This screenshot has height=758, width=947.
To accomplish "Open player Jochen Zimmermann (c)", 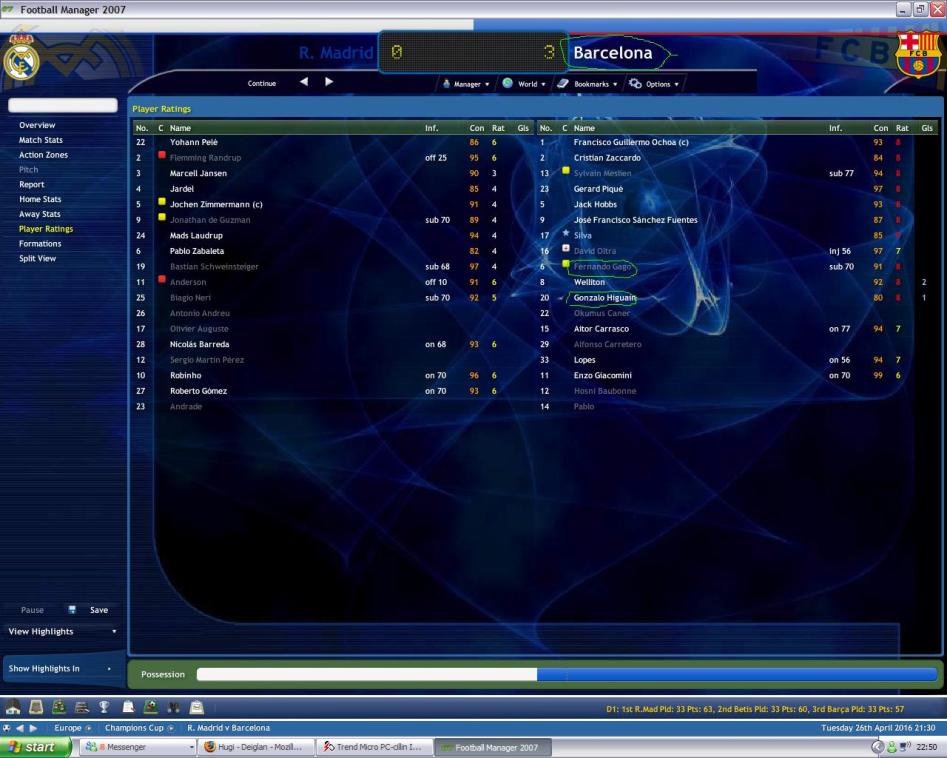I will 216,204.
